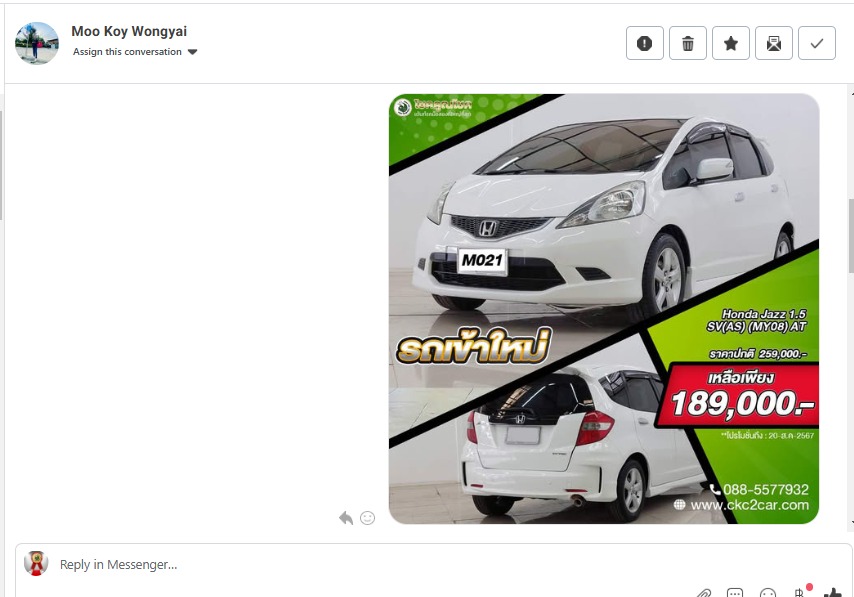This screenshot has height=597, width=854.
Task: Open emoji picker in reply box
Action: pos(767,593)
